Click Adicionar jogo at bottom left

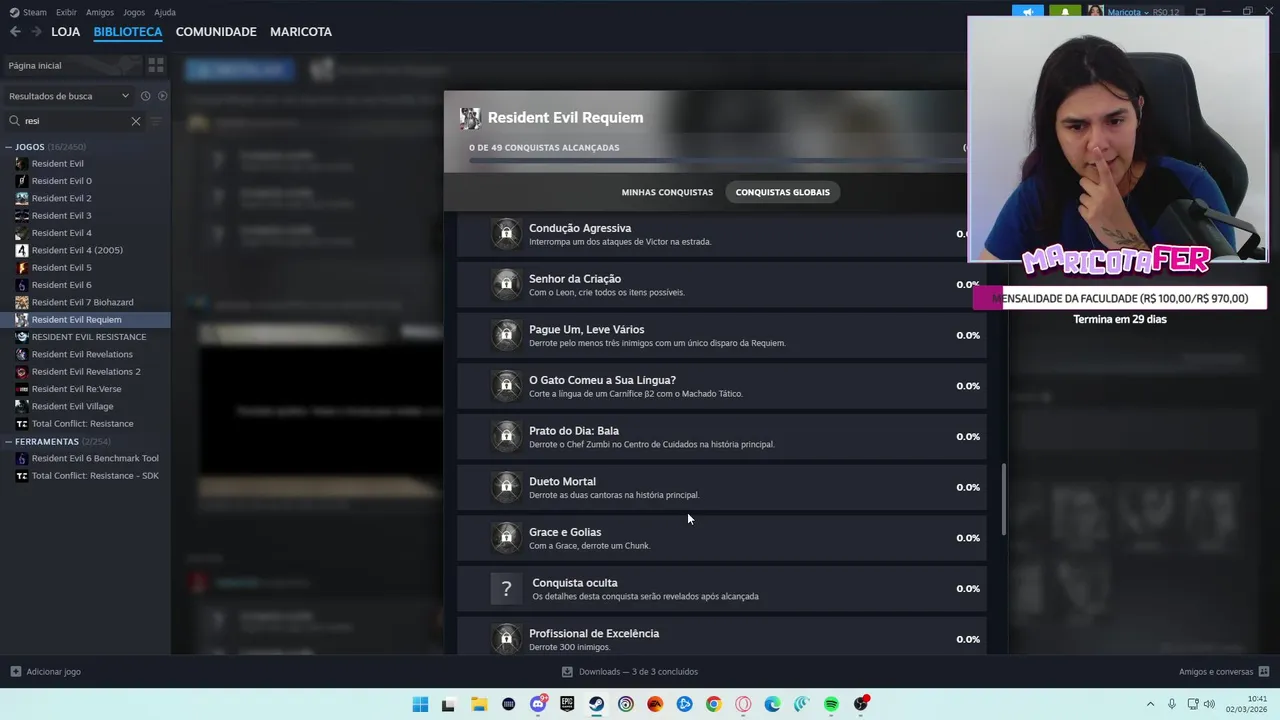[x=46, y=672]
